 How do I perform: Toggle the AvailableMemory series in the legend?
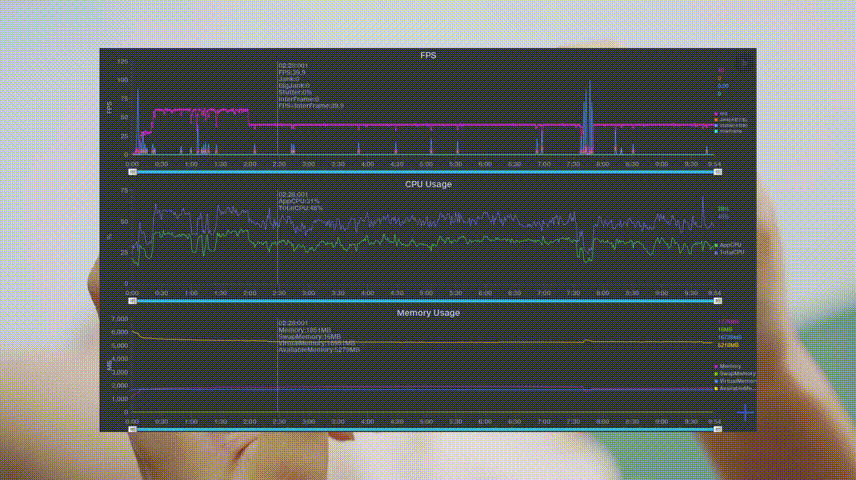[735, 389]
